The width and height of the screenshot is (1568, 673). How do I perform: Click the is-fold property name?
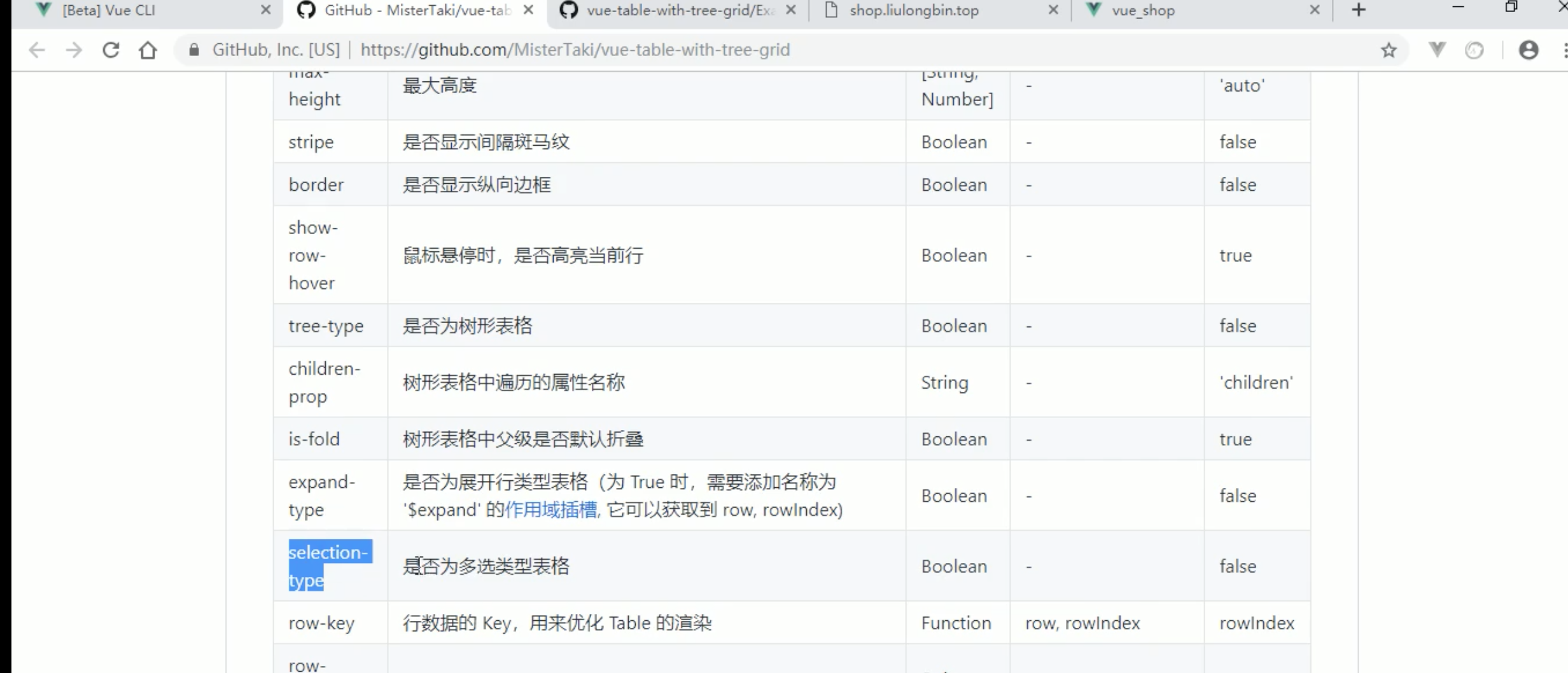[x=314, y=439]
